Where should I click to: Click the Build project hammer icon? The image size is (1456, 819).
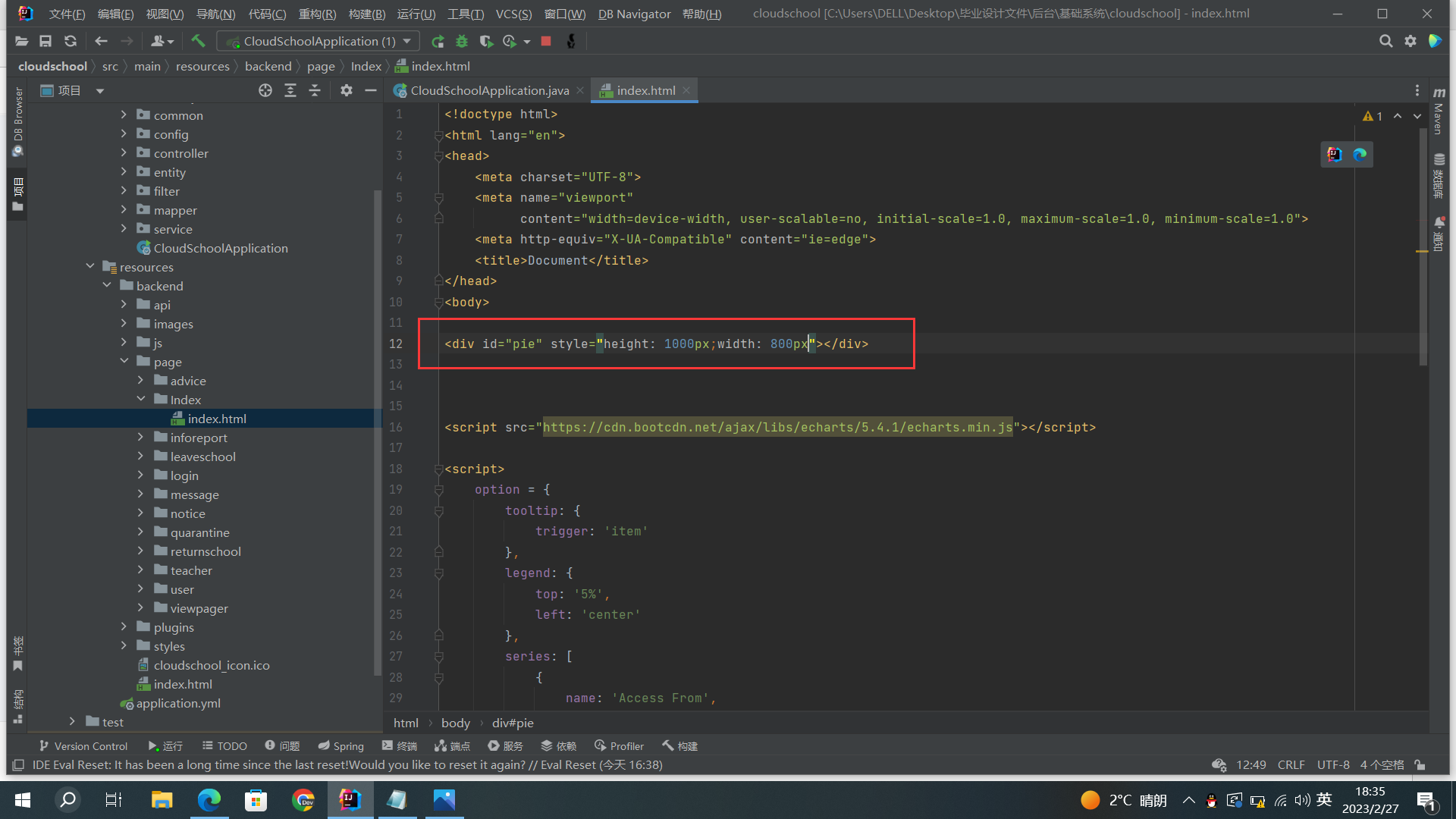[198, 41]
